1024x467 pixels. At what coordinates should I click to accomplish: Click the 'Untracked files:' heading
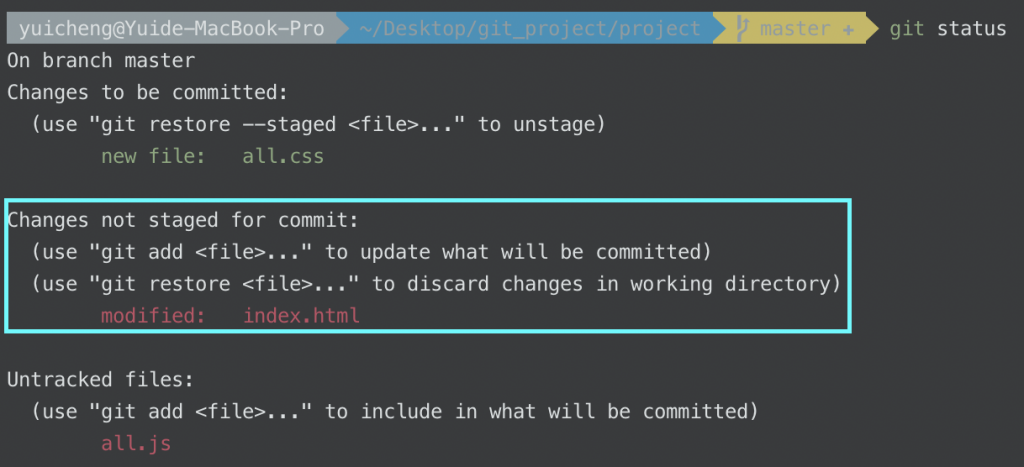tap(101, 379)
